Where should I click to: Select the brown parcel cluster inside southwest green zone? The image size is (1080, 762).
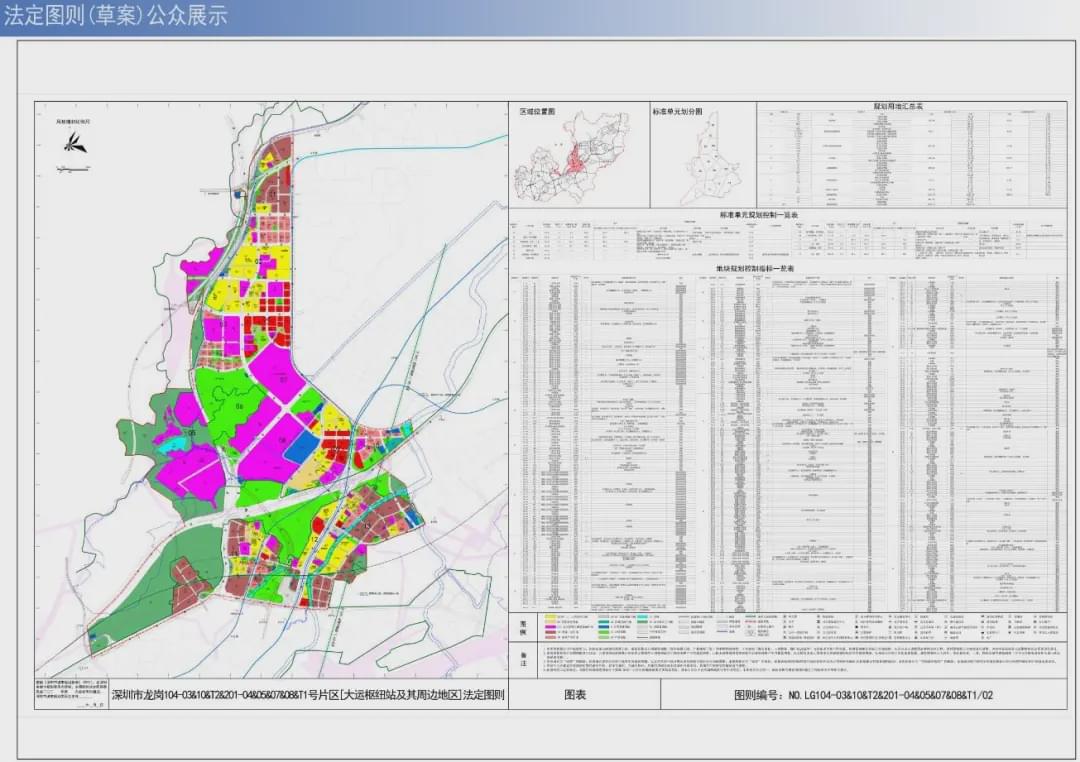[x=190, y=585]
